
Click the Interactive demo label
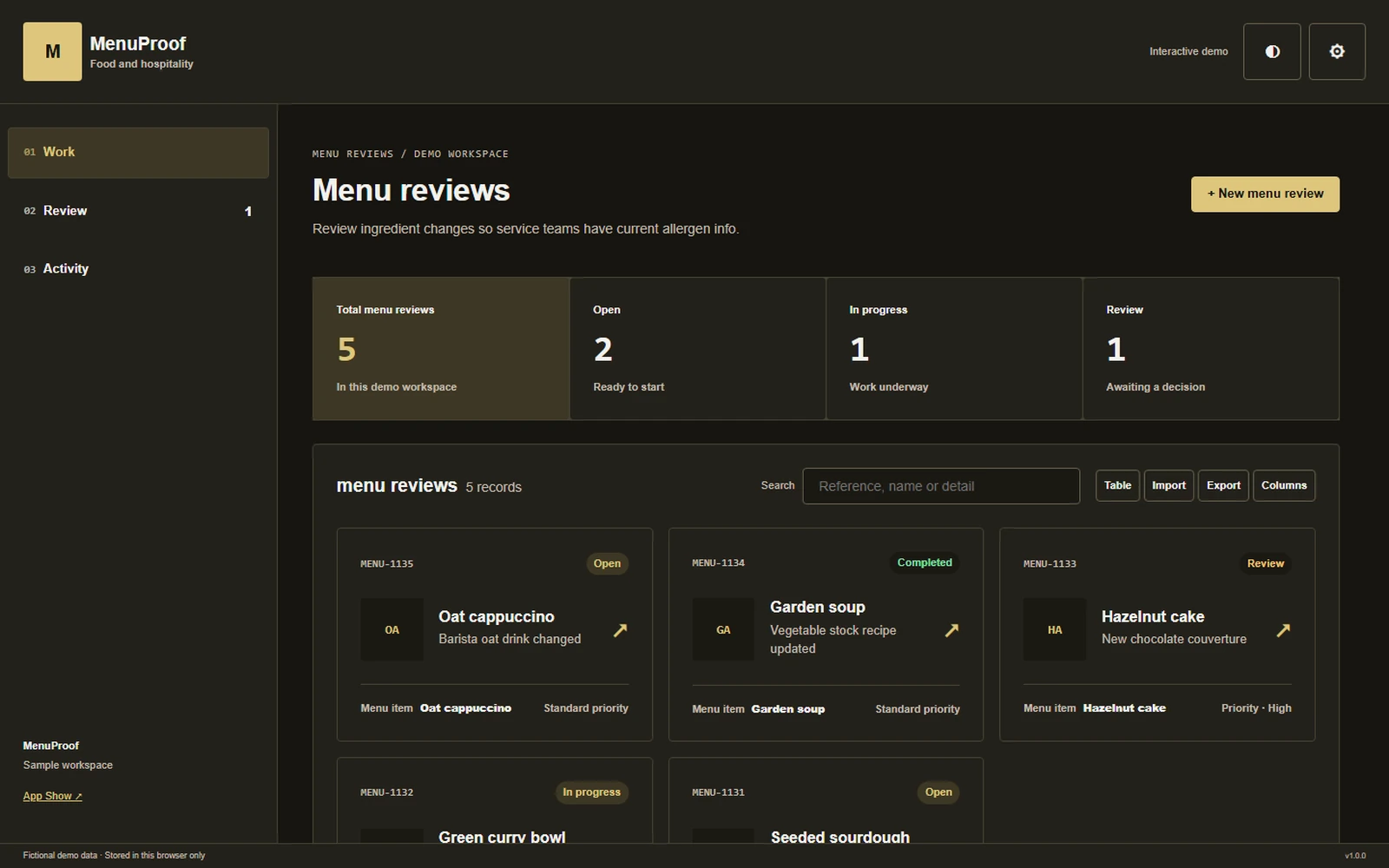1188,51
